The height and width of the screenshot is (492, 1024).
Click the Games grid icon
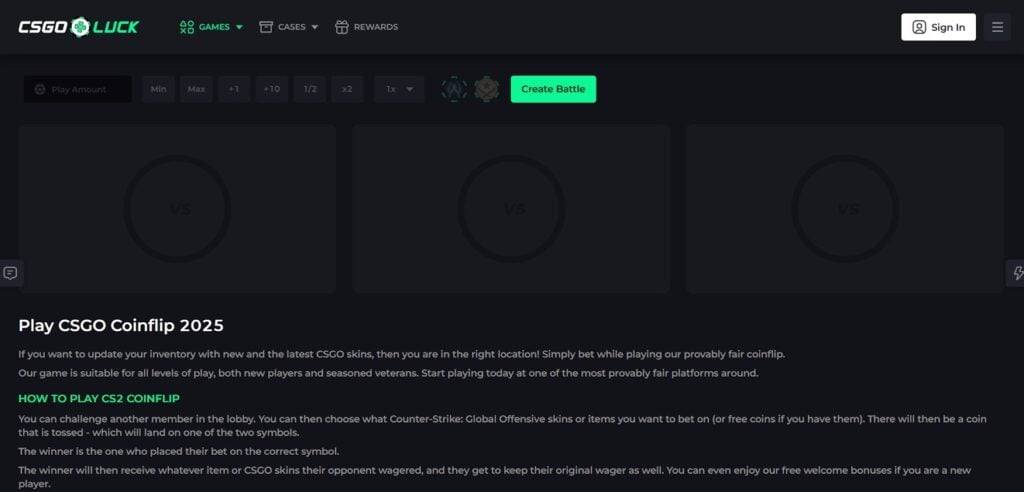point(187,27)
